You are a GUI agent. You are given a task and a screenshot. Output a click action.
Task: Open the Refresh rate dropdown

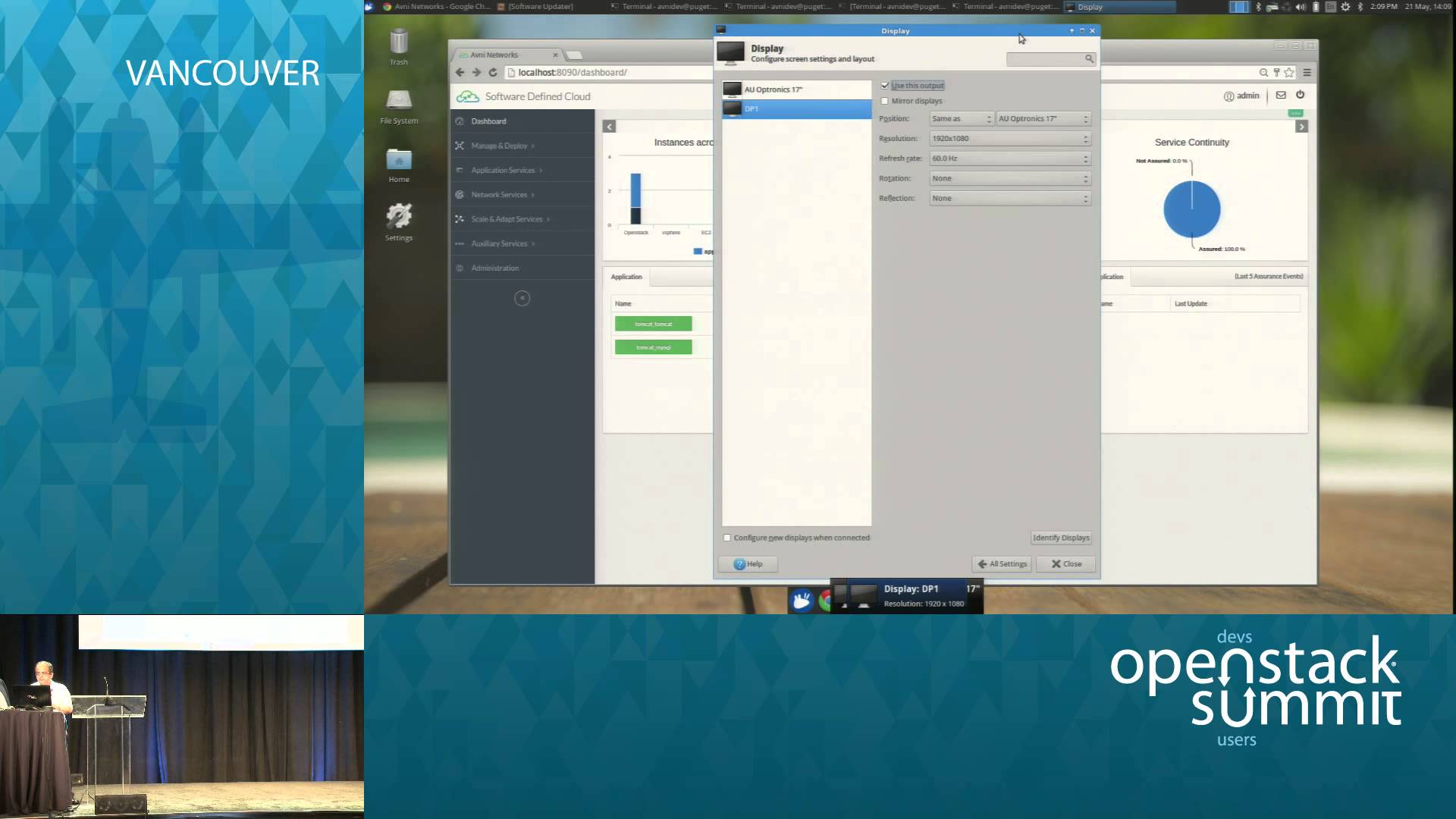[1009, 158]
